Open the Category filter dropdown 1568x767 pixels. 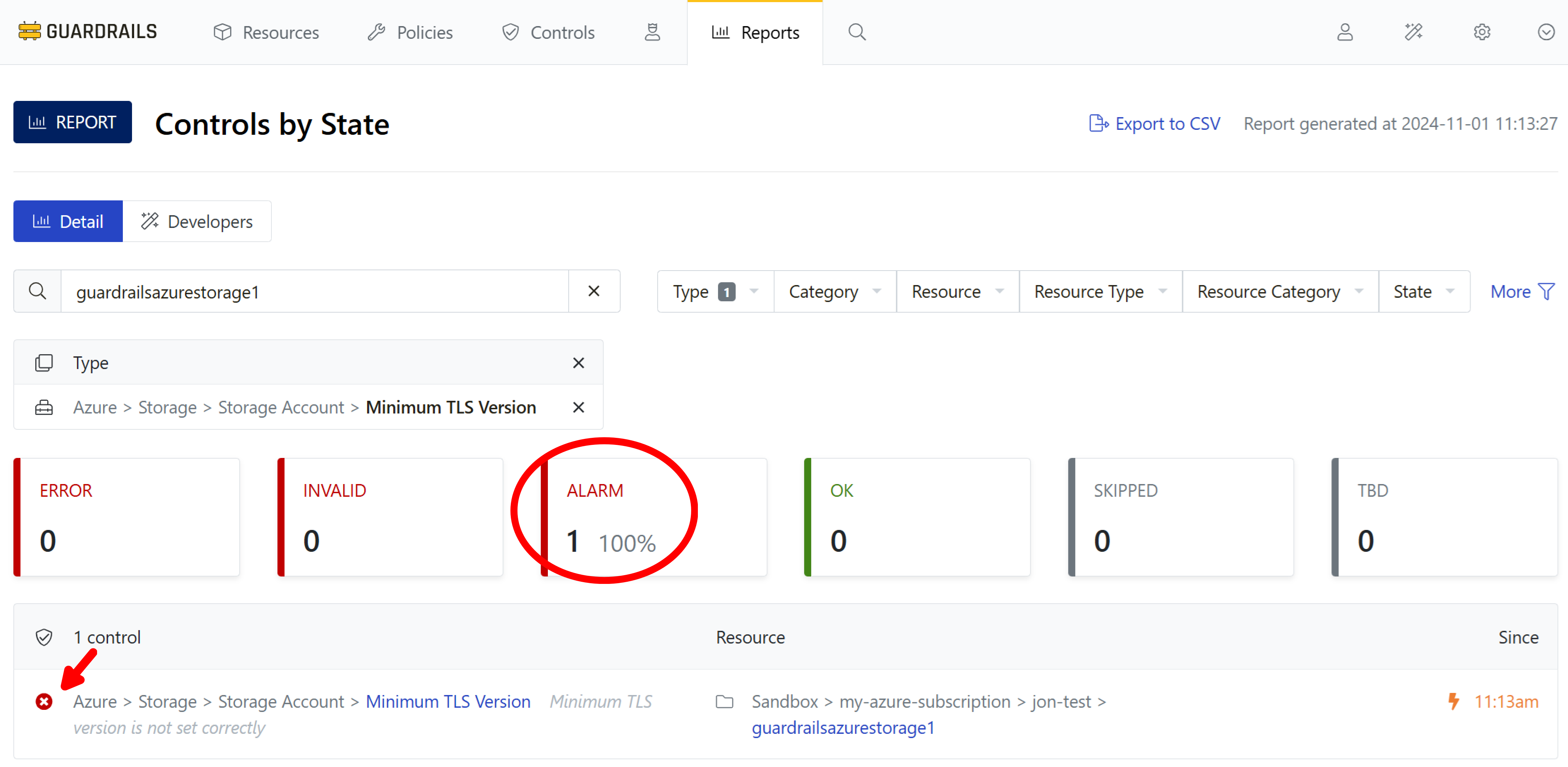(834, 292)
